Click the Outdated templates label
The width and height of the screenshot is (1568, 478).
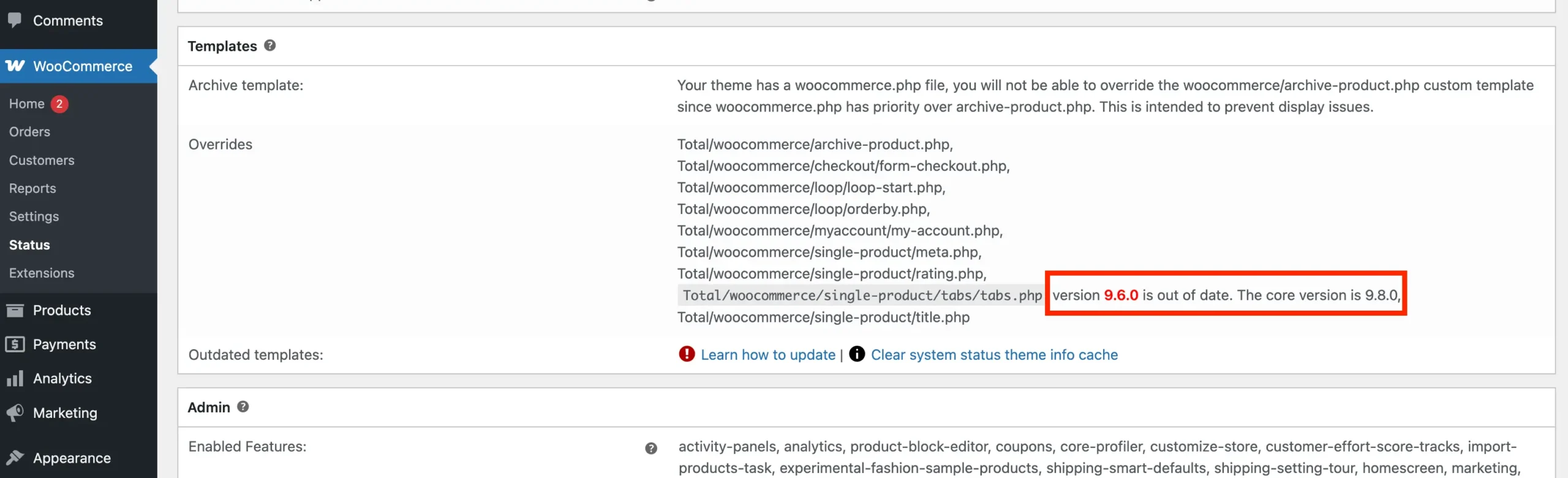click(255, 354)
